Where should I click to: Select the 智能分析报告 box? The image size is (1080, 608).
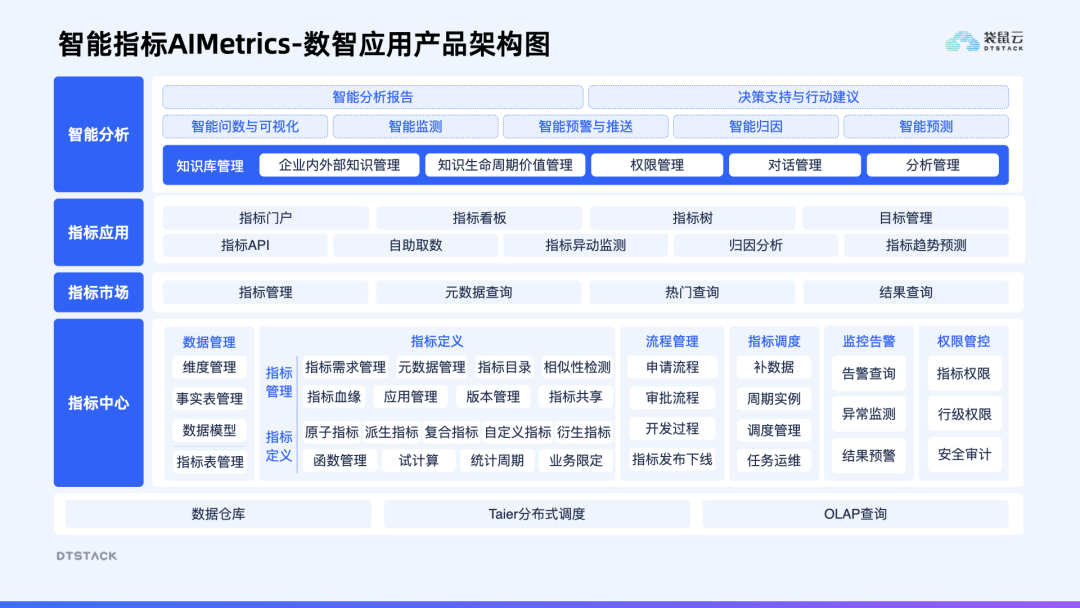(x=373, y=97)
